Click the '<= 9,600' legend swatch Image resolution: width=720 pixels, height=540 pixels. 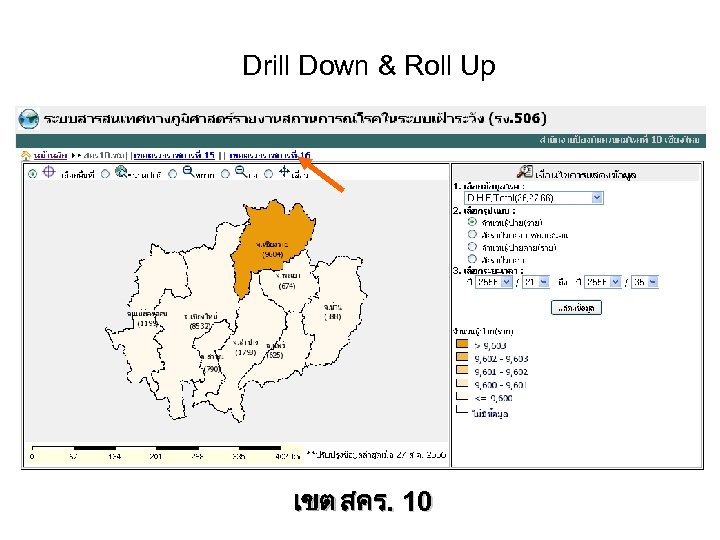462,396
